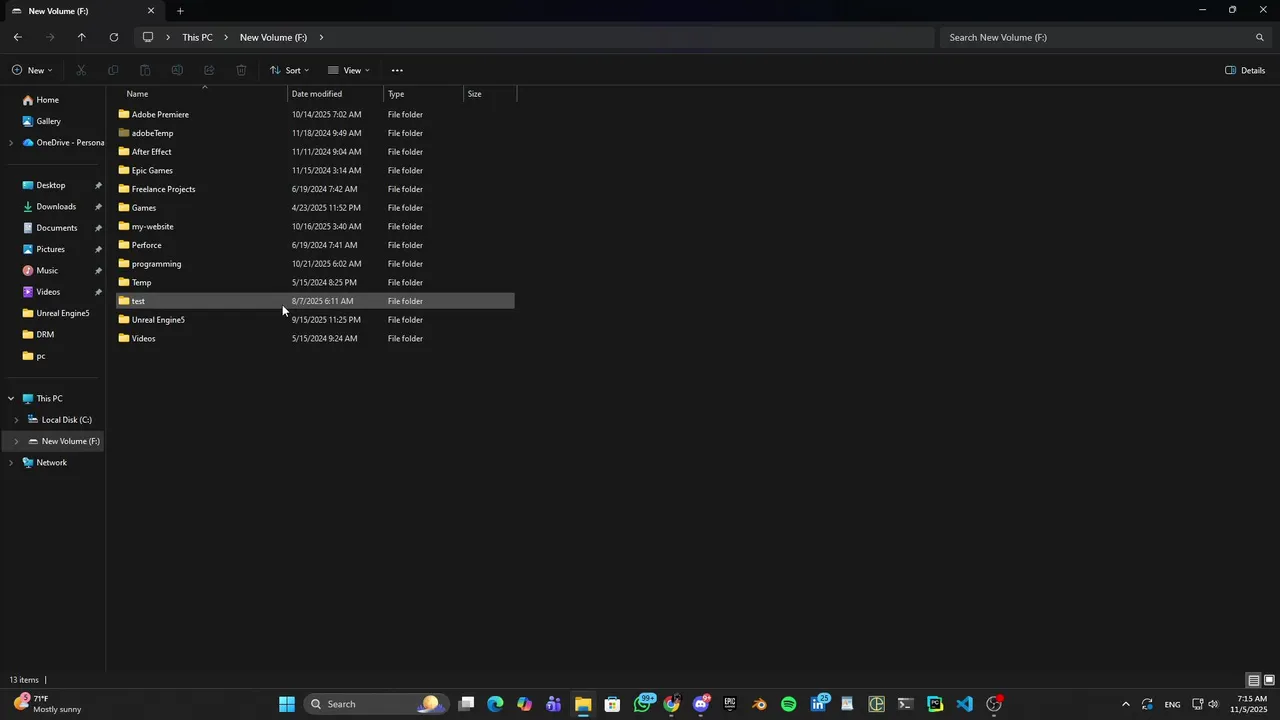Expand chevron after New Volume (F:) breadcrumb
The height and width of the screenshot is (720, 1280).
(321, 37)
